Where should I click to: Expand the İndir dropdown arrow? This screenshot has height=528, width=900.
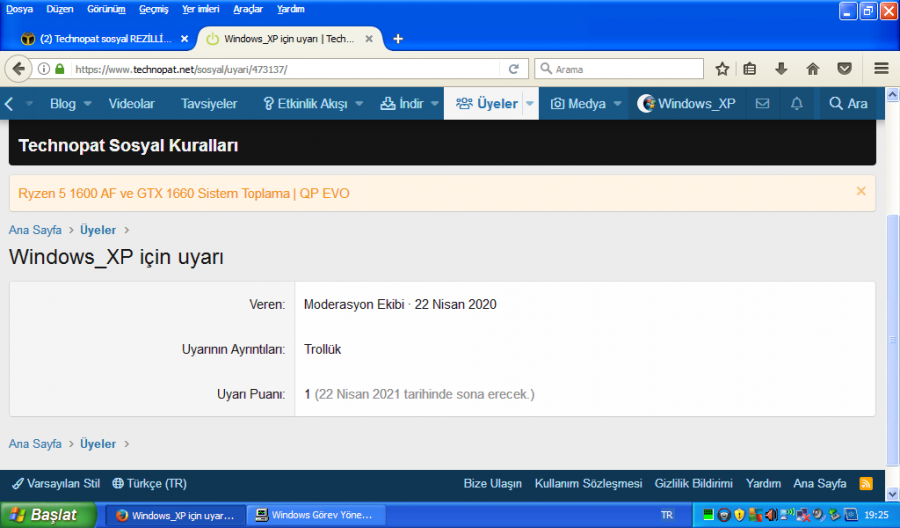coord(435,104)
